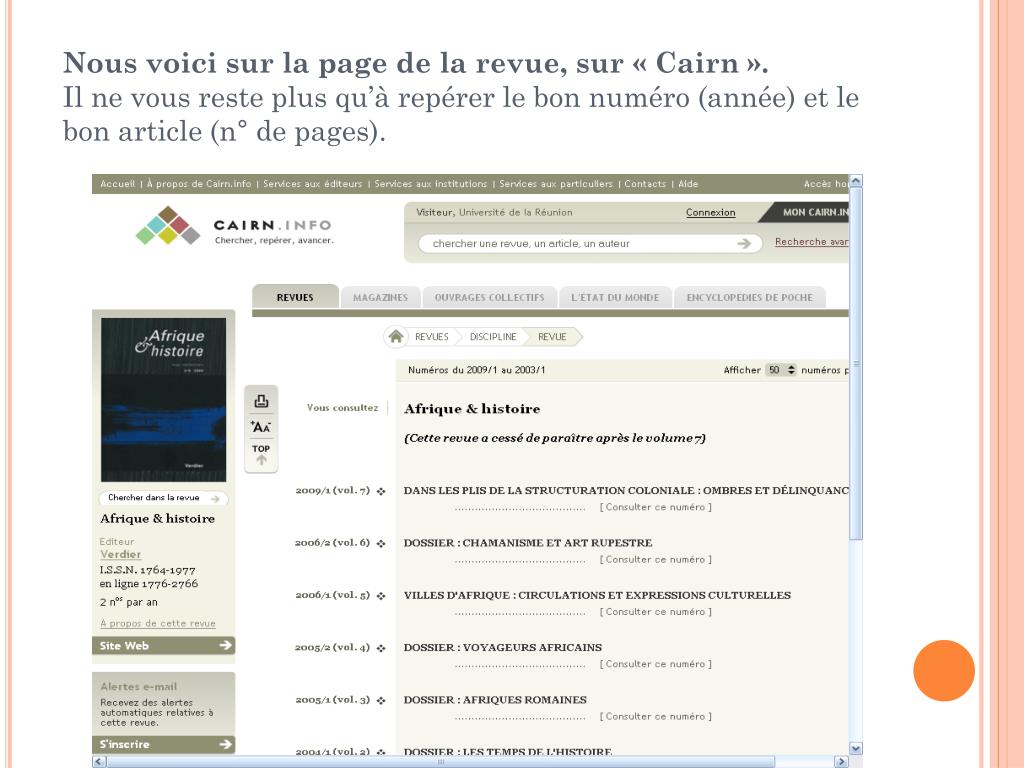Click the diamond icon beside 2005/1 (vol. 3)

tap(381, 700)
